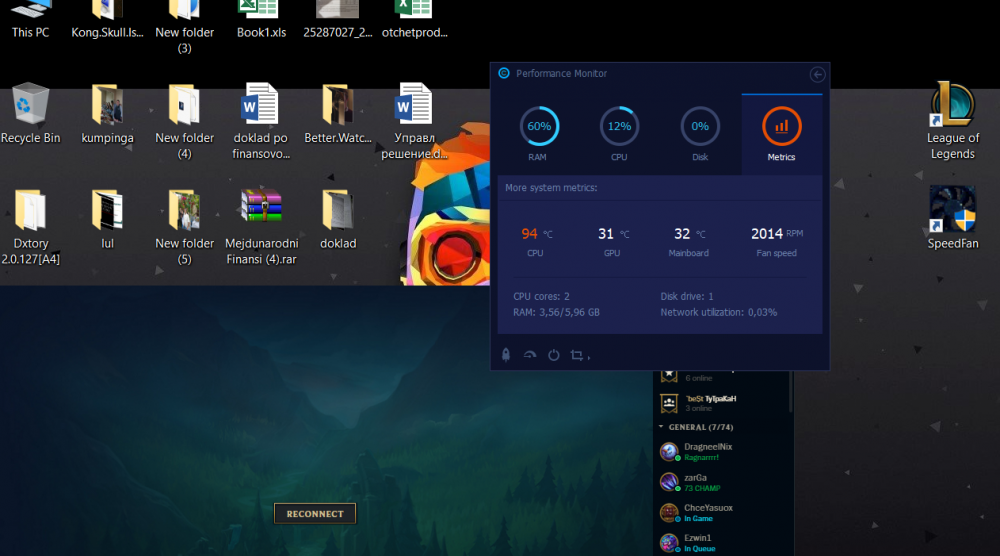Switch to the CPU 12% gauge

pos(619,126)
